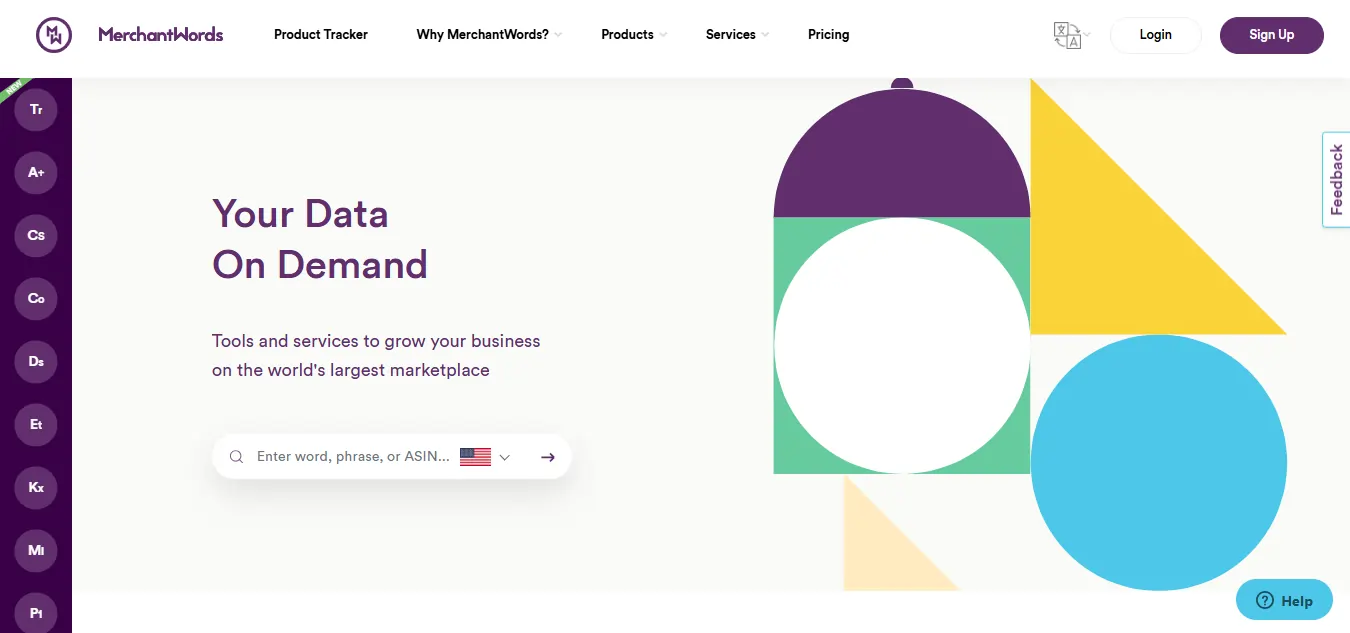Open the Co tool in the sidebar
Viewport: 1350px width, 633px height.
pyautogui.click(x=35, y=298)
